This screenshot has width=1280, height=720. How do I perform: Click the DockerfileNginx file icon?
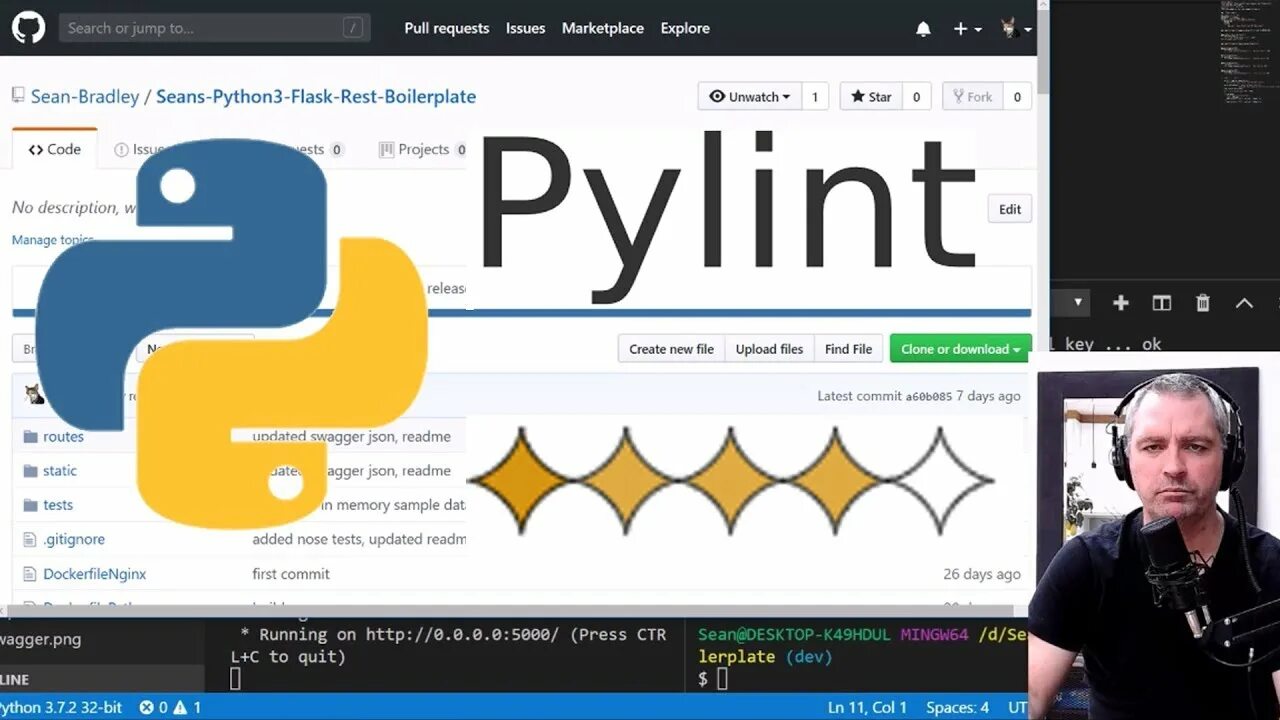click(x=30, y=574)
